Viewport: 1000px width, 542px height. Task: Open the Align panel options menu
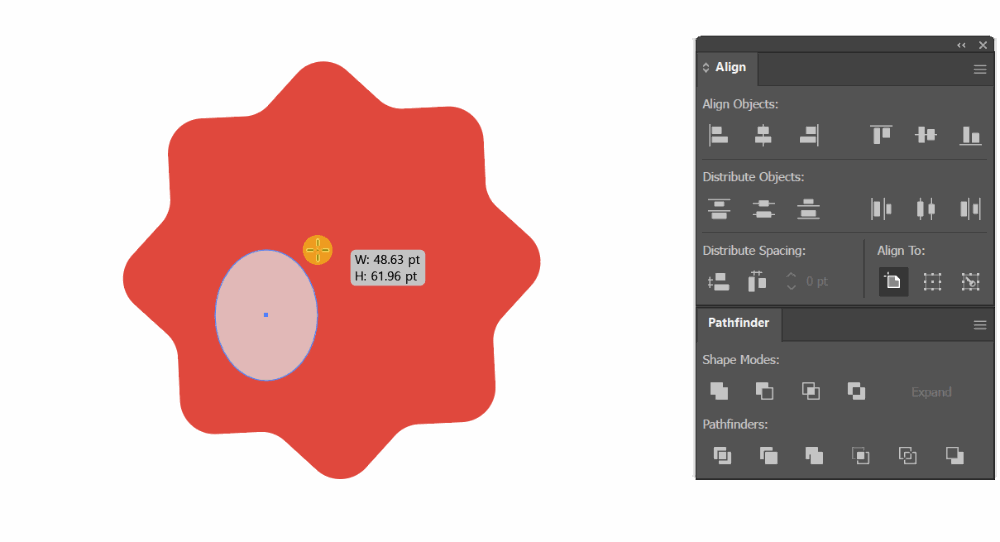(x=980, y=70)
